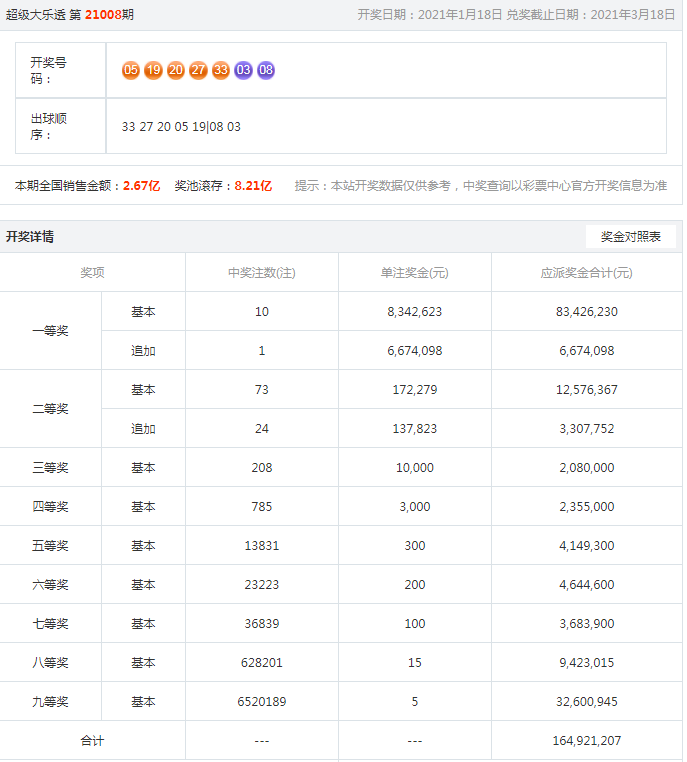Click the purple ball numbered 08
Image resolution: width=687 pixels, height=762 pixels.
pyautogui.click(x=266, y=70)
